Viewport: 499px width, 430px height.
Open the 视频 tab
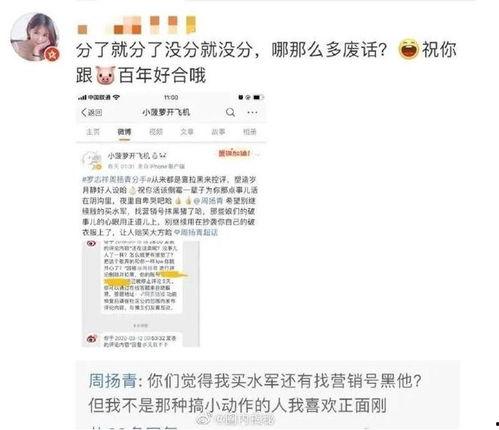click(x=156, y=132)
